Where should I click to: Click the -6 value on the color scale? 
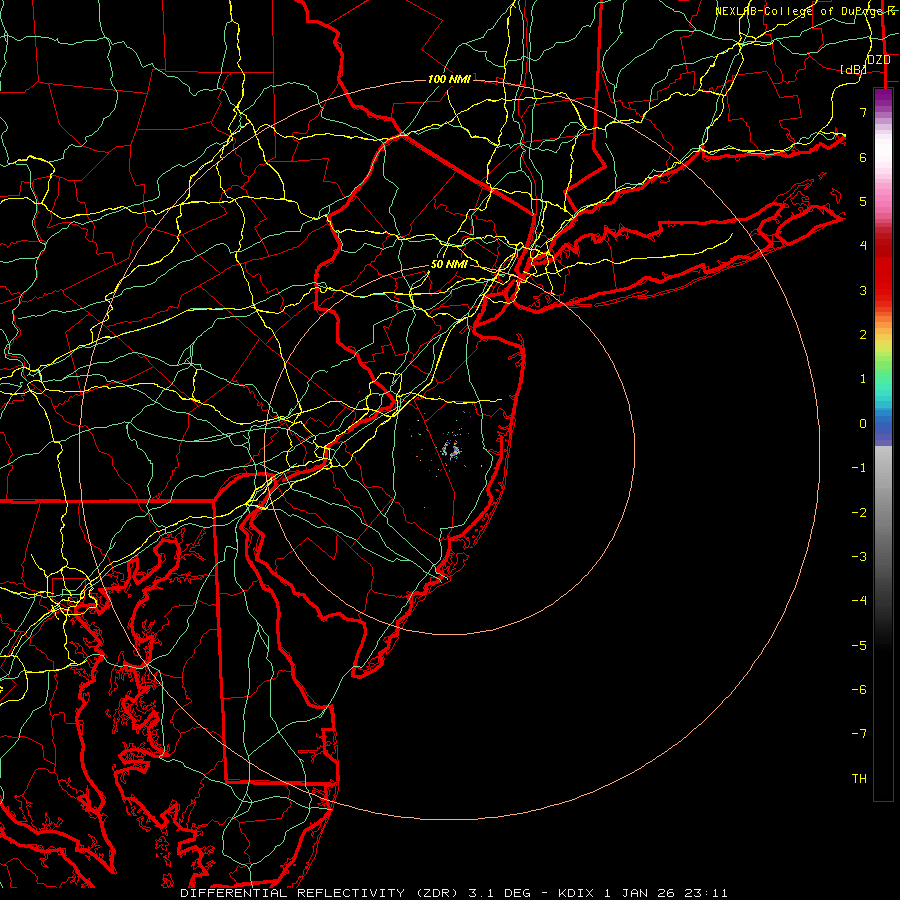point(859,690)
